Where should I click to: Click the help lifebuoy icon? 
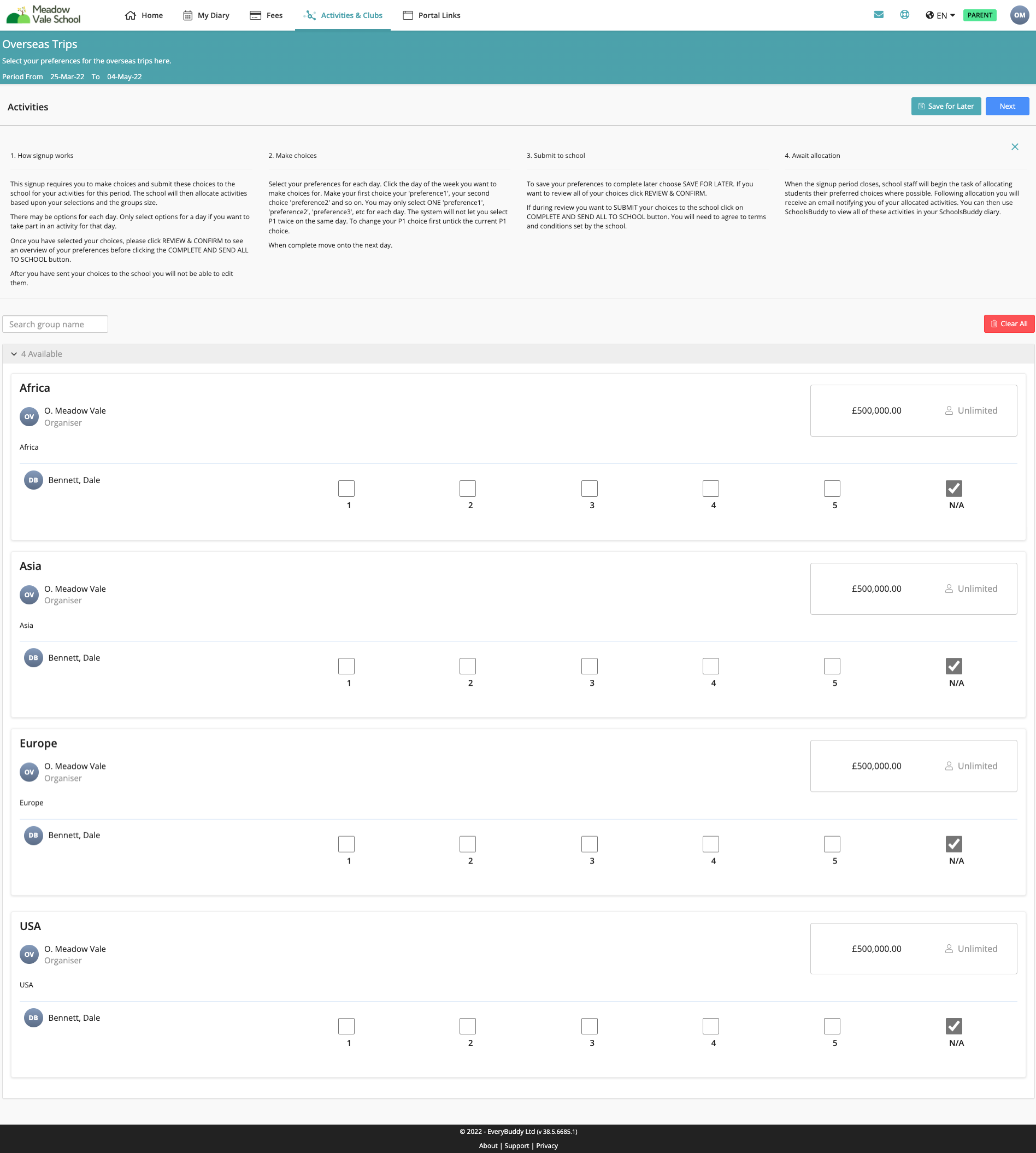[904, 15]
